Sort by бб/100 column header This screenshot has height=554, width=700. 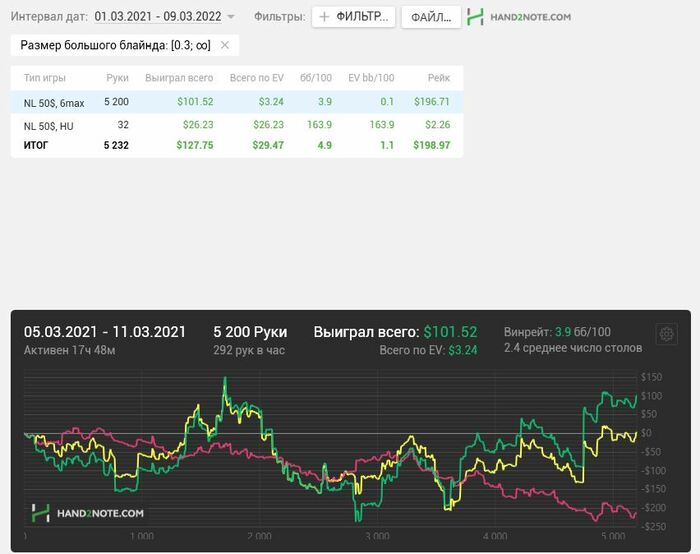316,78
